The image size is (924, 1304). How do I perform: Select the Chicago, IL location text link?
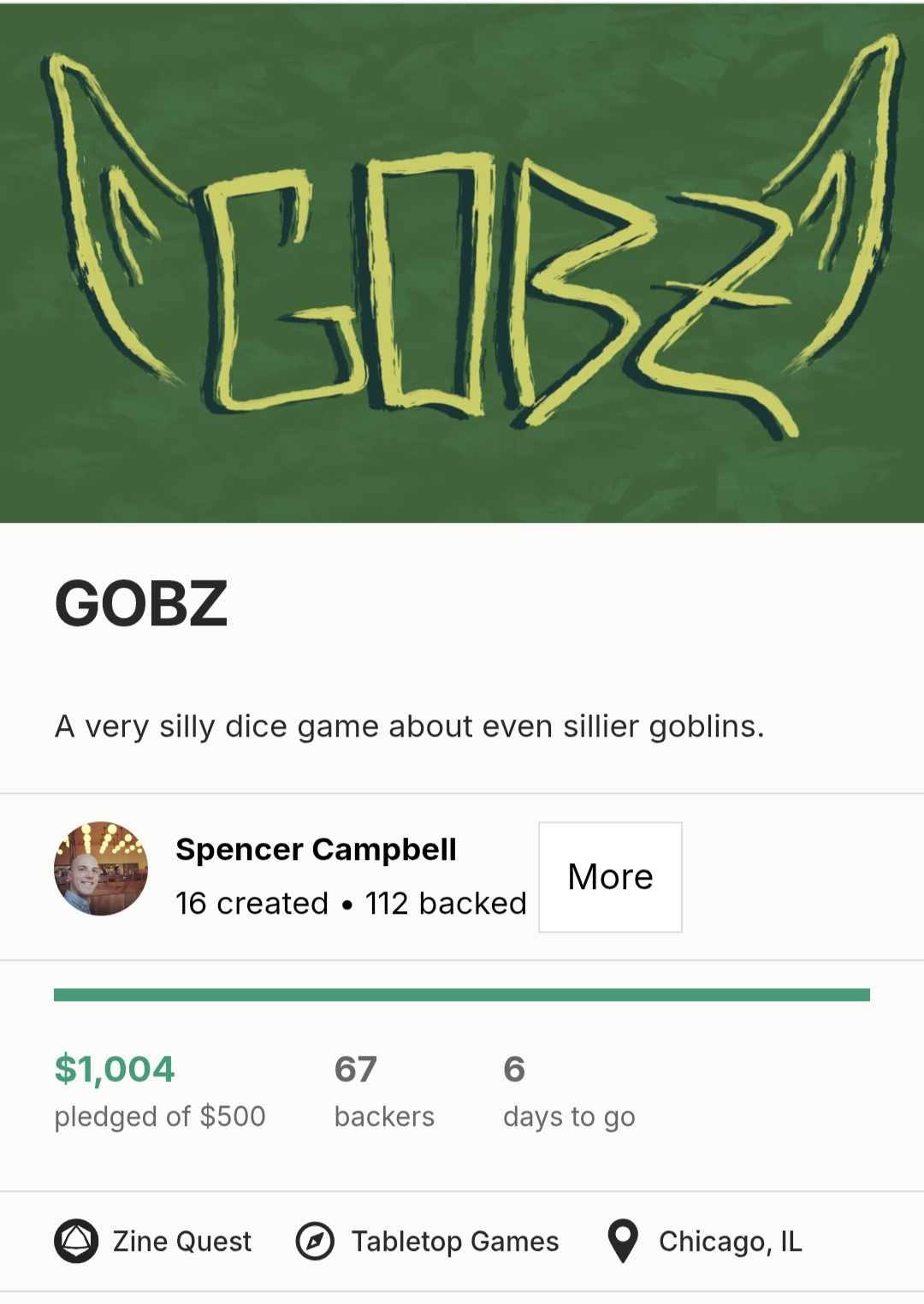(731, 1242)
